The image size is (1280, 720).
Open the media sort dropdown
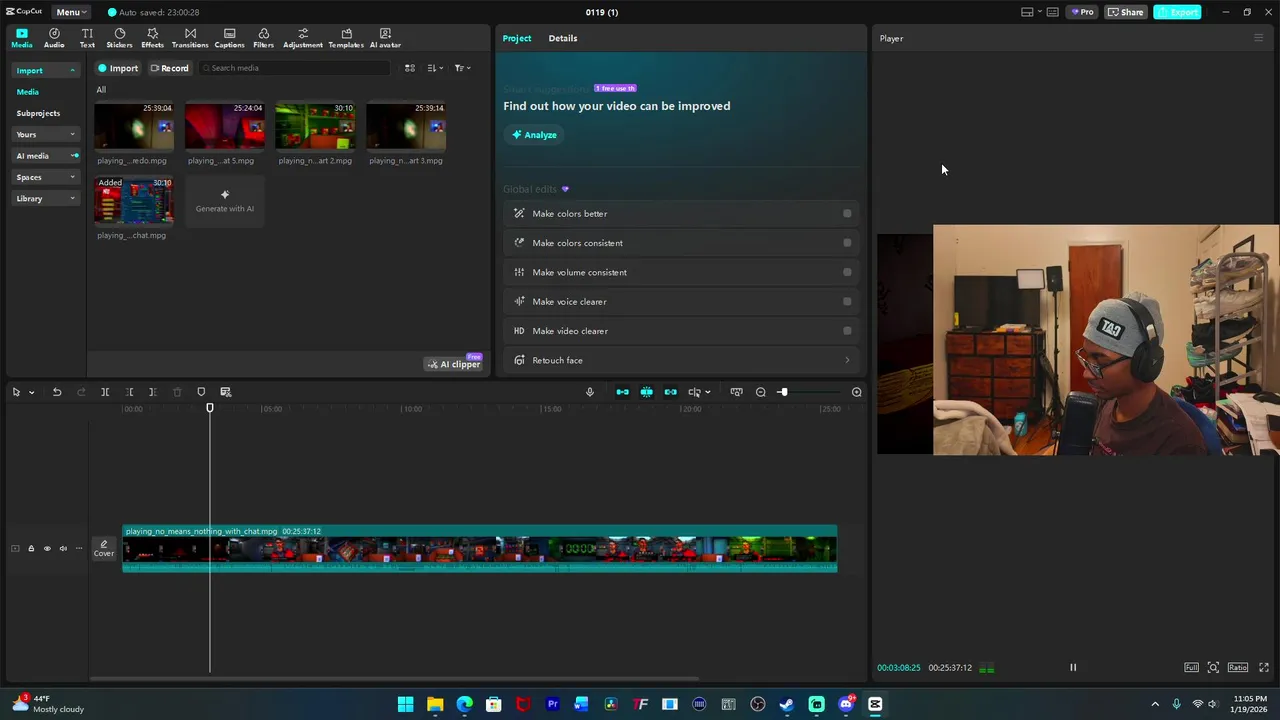[x=435, y=68]
